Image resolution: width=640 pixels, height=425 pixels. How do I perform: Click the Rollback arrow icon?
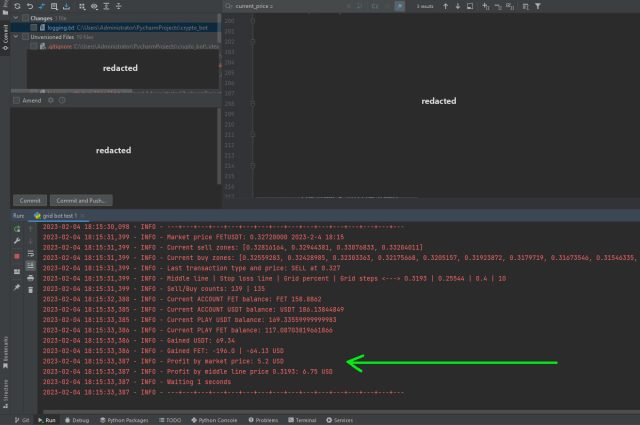[30, 6]
